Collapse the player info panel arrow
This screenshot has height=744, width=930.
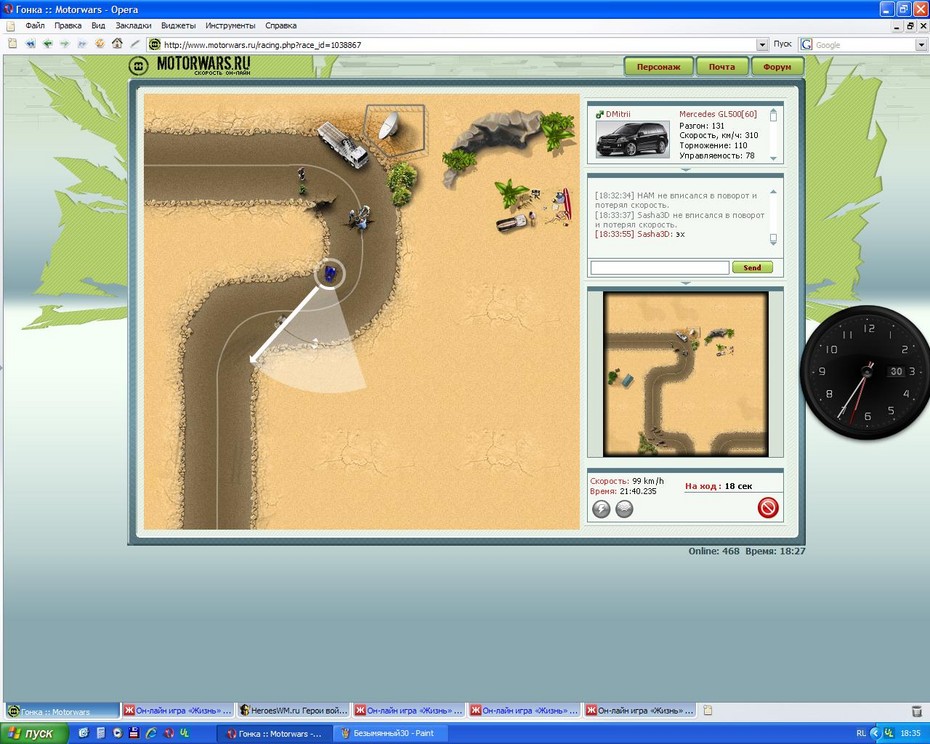(686, 170)
